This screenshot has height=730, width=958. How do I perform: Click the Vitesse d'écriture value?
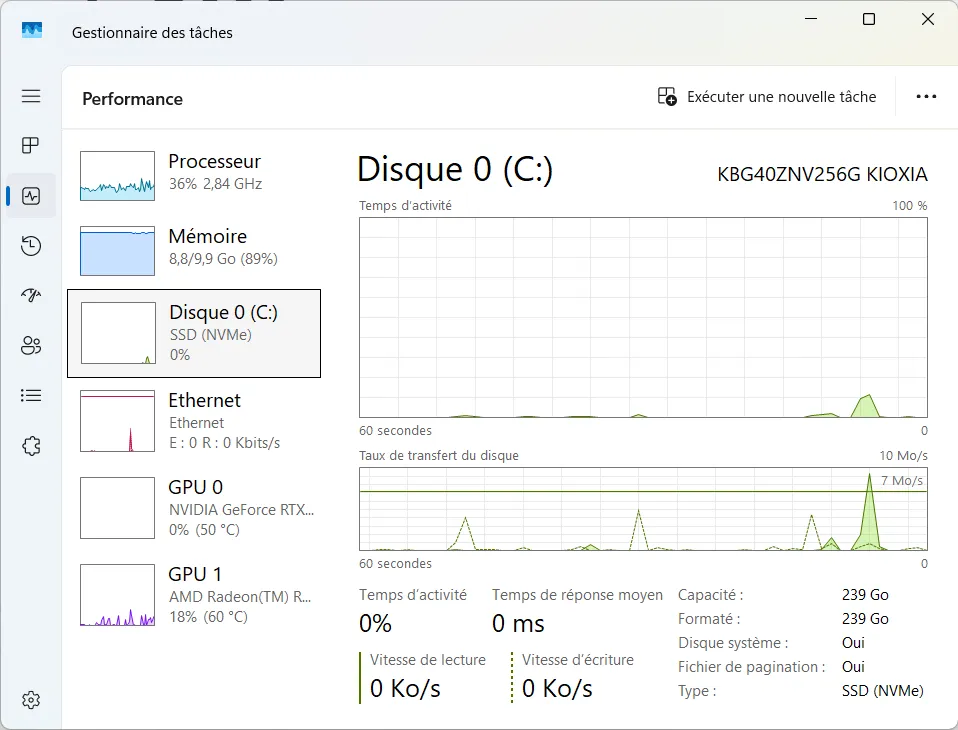(557, 688)
